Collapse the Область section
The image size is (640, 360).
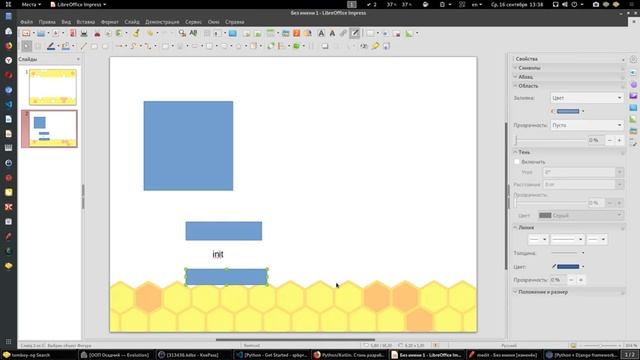[x=528, y=86]
